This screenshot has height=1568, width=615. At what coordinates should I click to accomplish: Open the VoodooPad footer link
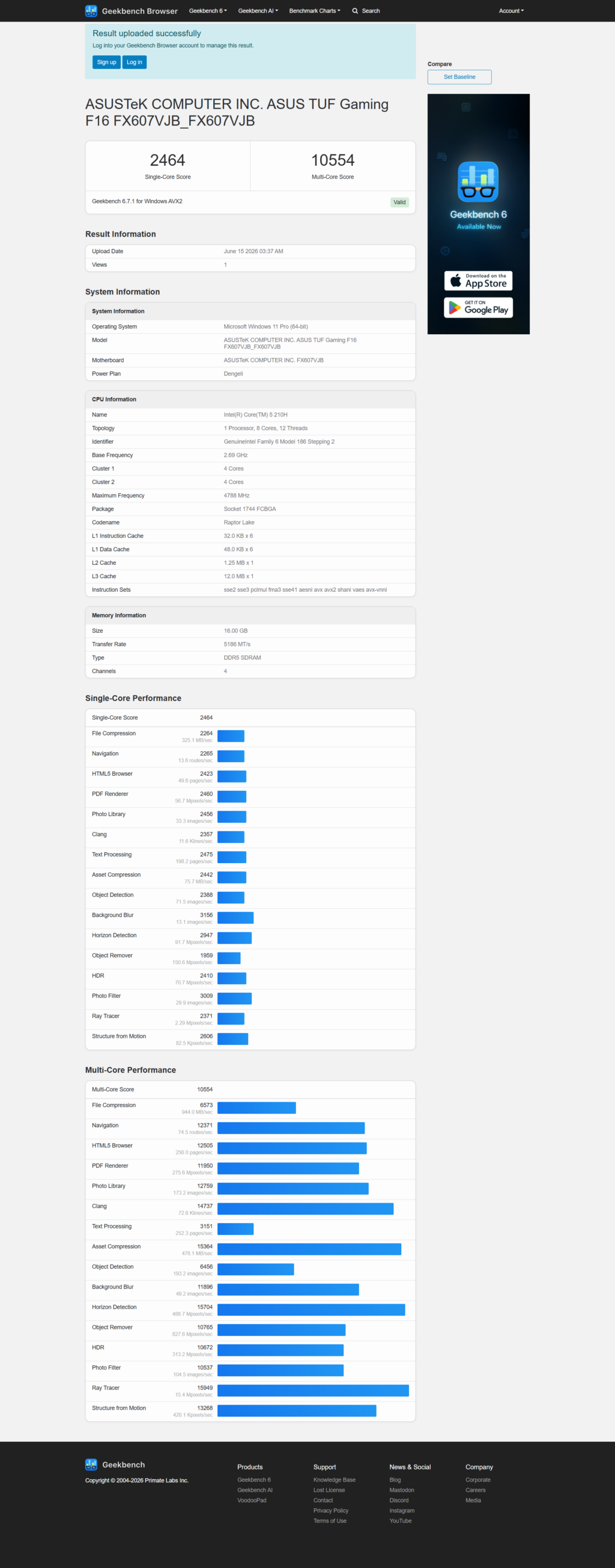click(x=252, y=1501)
